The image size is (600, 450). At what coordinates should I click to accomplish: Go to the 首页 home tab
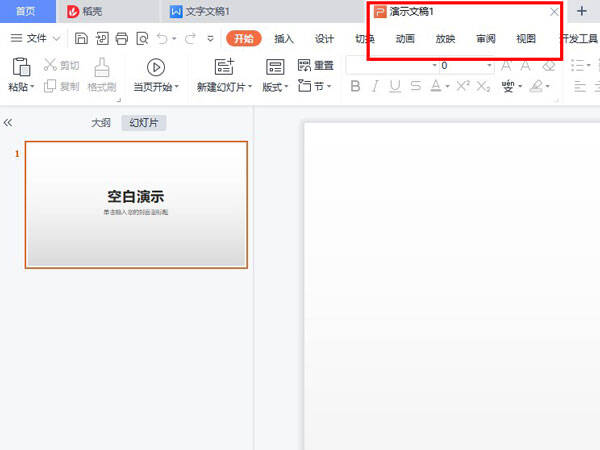click(26, 11)
